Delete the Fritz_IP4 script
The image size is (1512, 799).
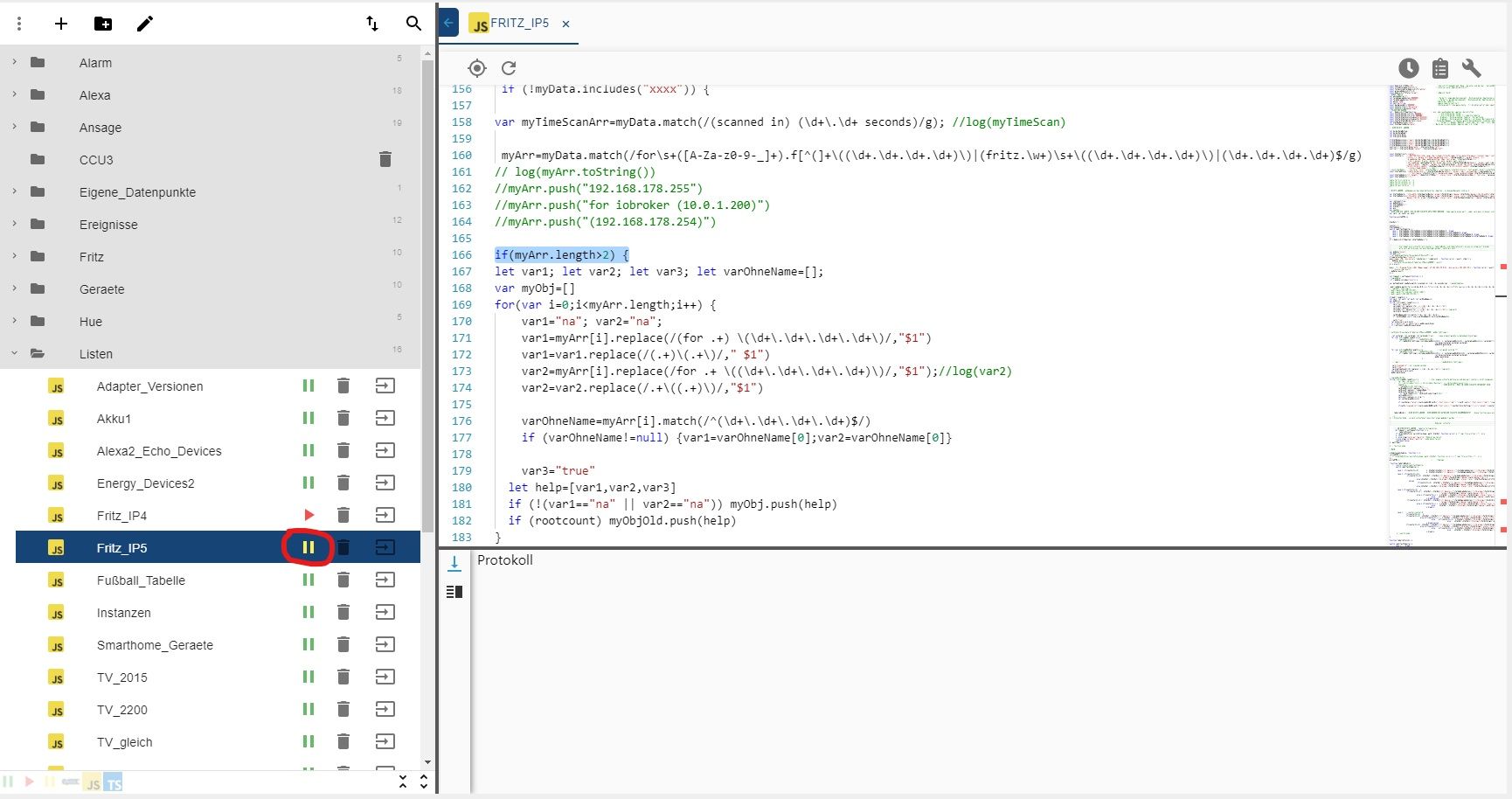(343, 515)
